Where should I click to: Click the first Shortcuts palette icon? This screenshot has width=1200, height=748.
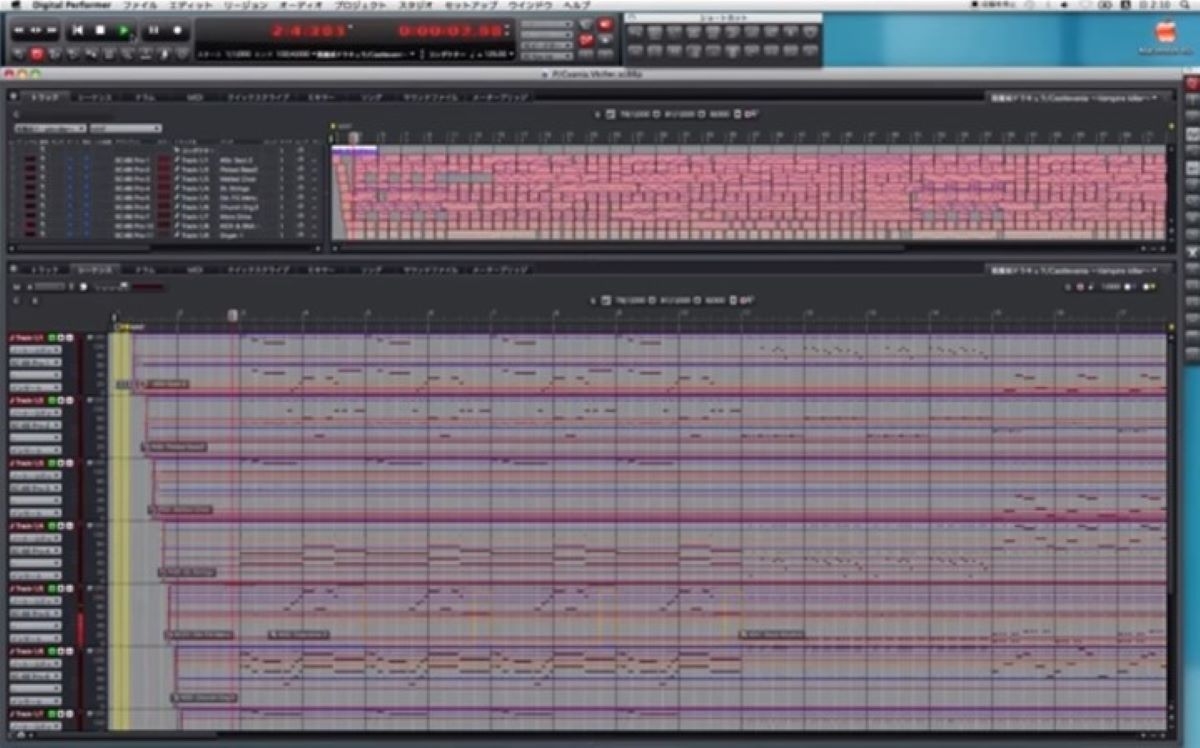(636, 31)
